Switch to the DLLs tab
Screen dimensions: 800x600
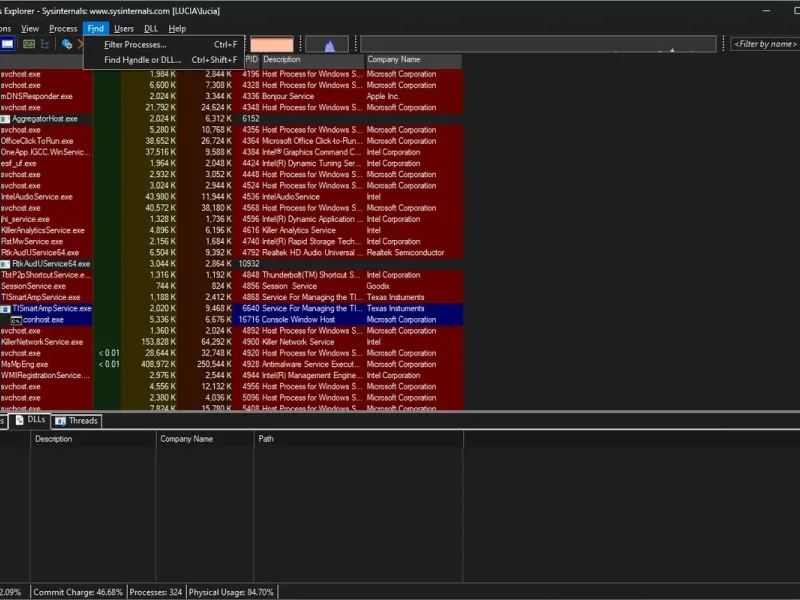coord(30,420)
